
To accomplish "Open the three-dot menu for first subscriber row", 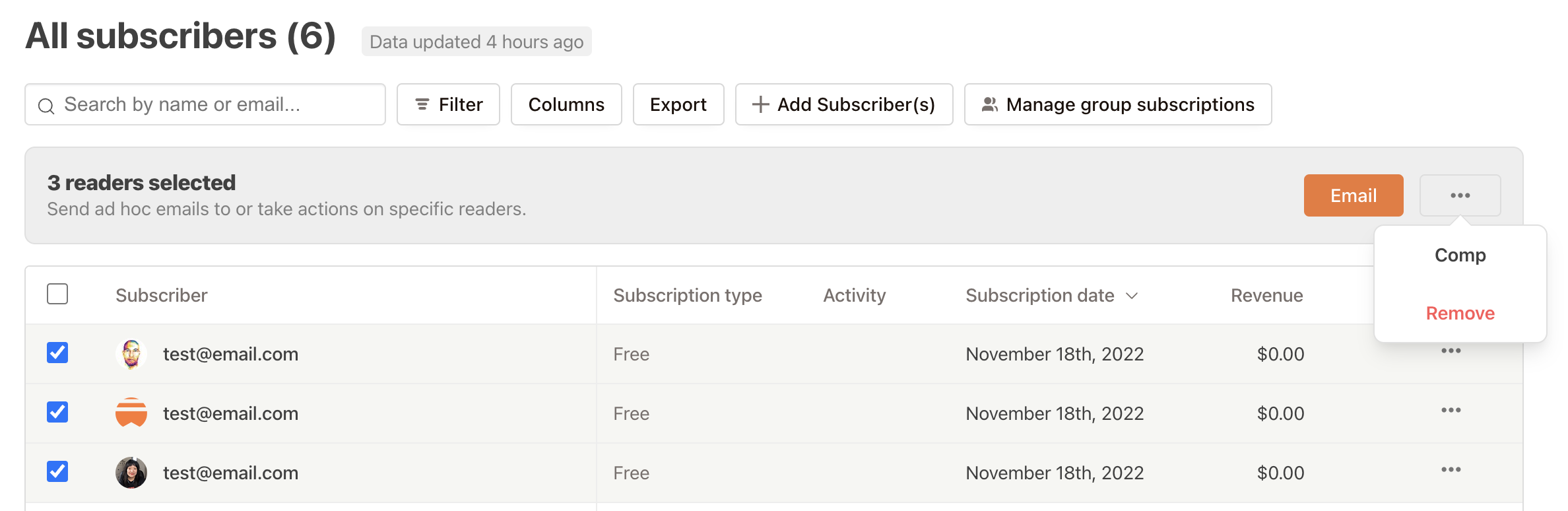I will (1451, 351).
